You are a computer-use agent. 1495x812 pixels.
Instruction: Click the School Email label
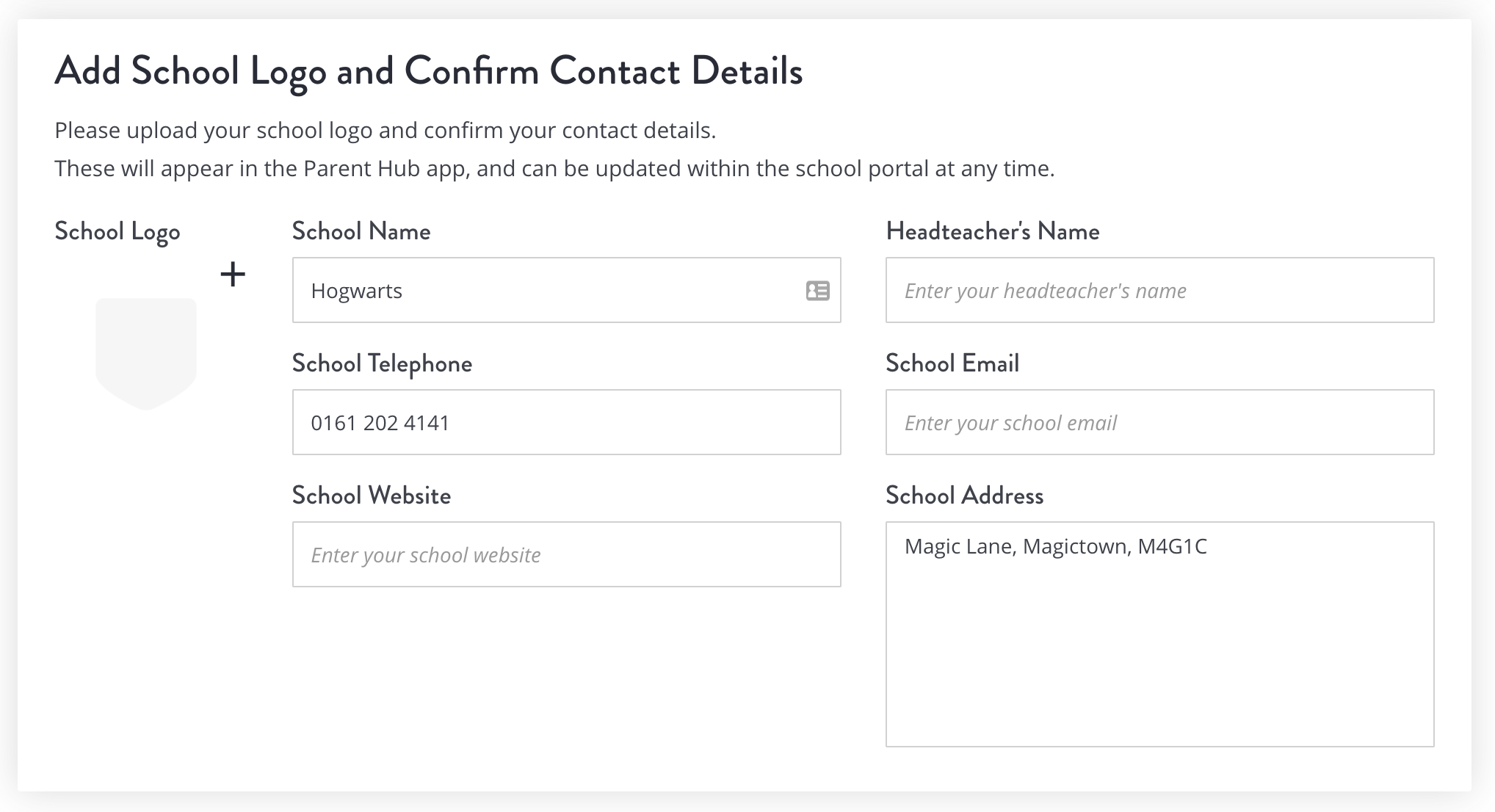pyautogui.click(x=952, y=363)
